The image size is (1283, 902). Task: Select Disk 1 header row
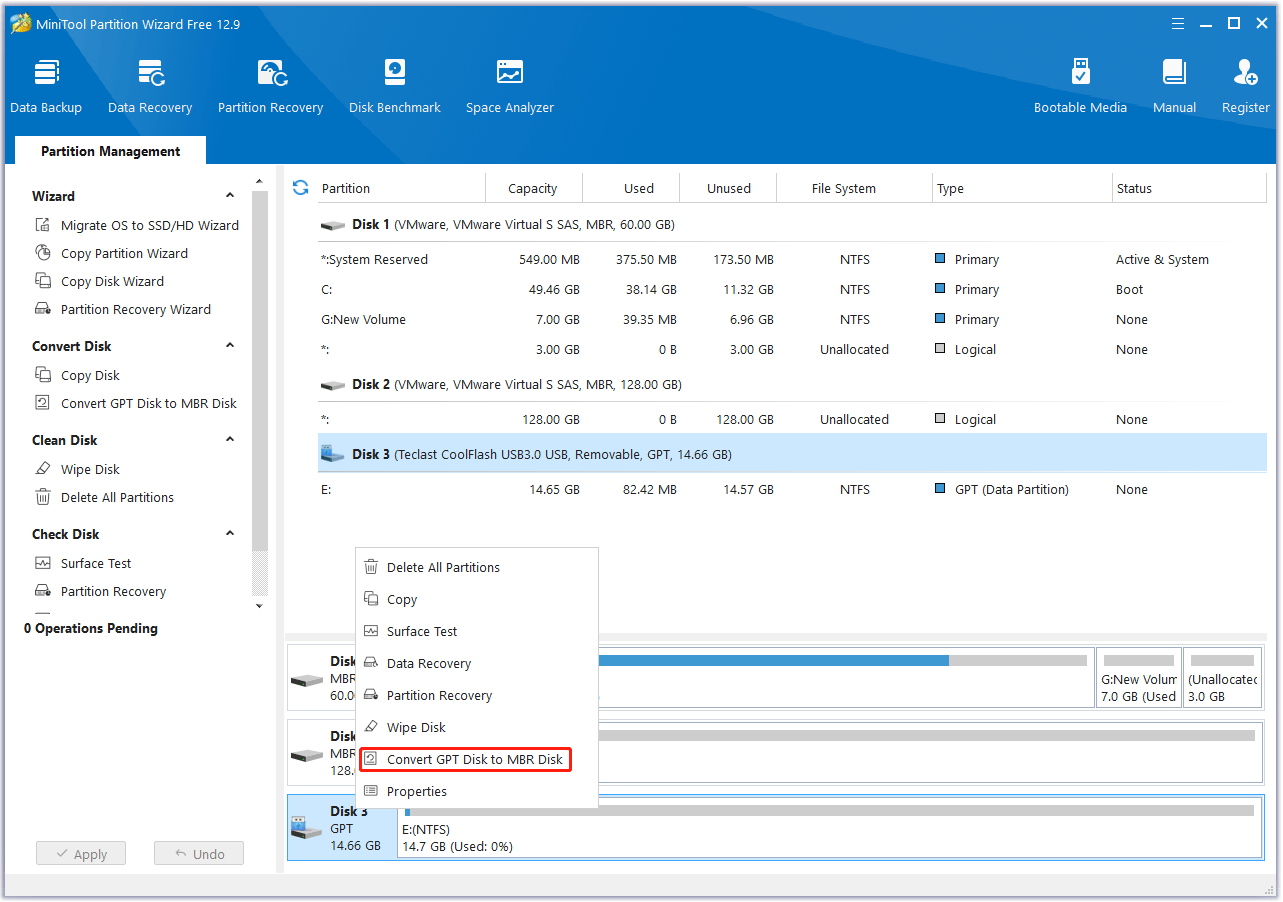point(792,224)
